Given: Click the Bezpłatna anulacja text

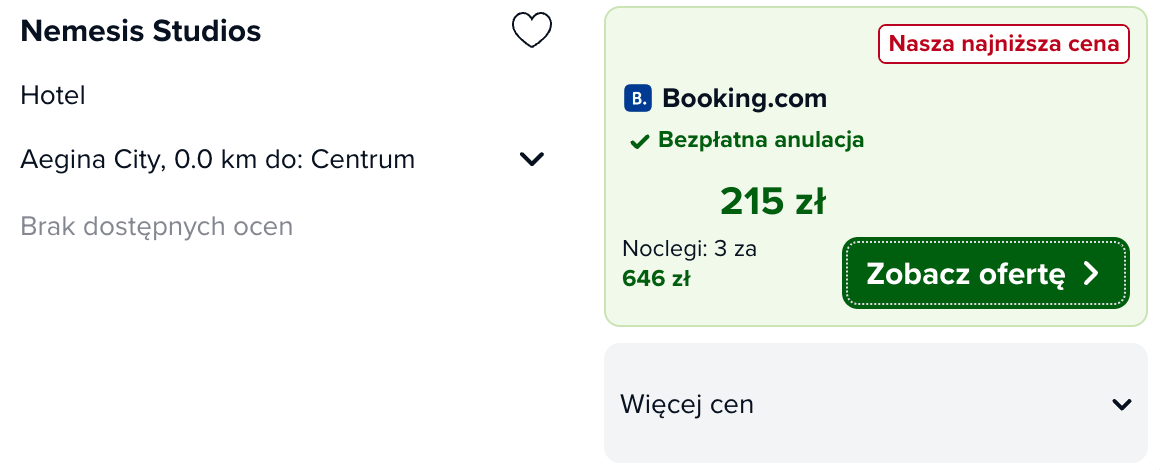Looking at the screenshot, I should click(x=761, y=140).
